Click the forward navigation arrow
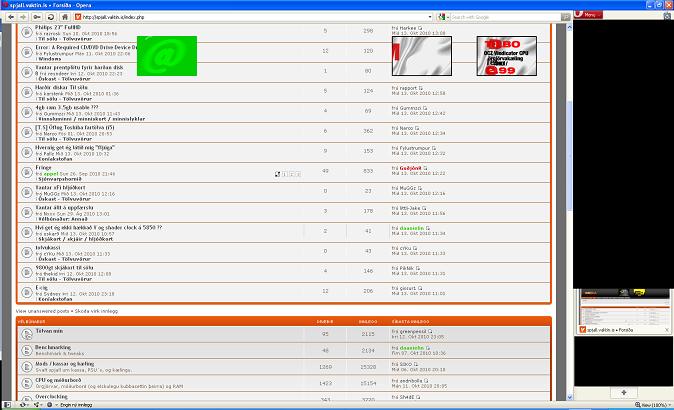 [22, 17]
